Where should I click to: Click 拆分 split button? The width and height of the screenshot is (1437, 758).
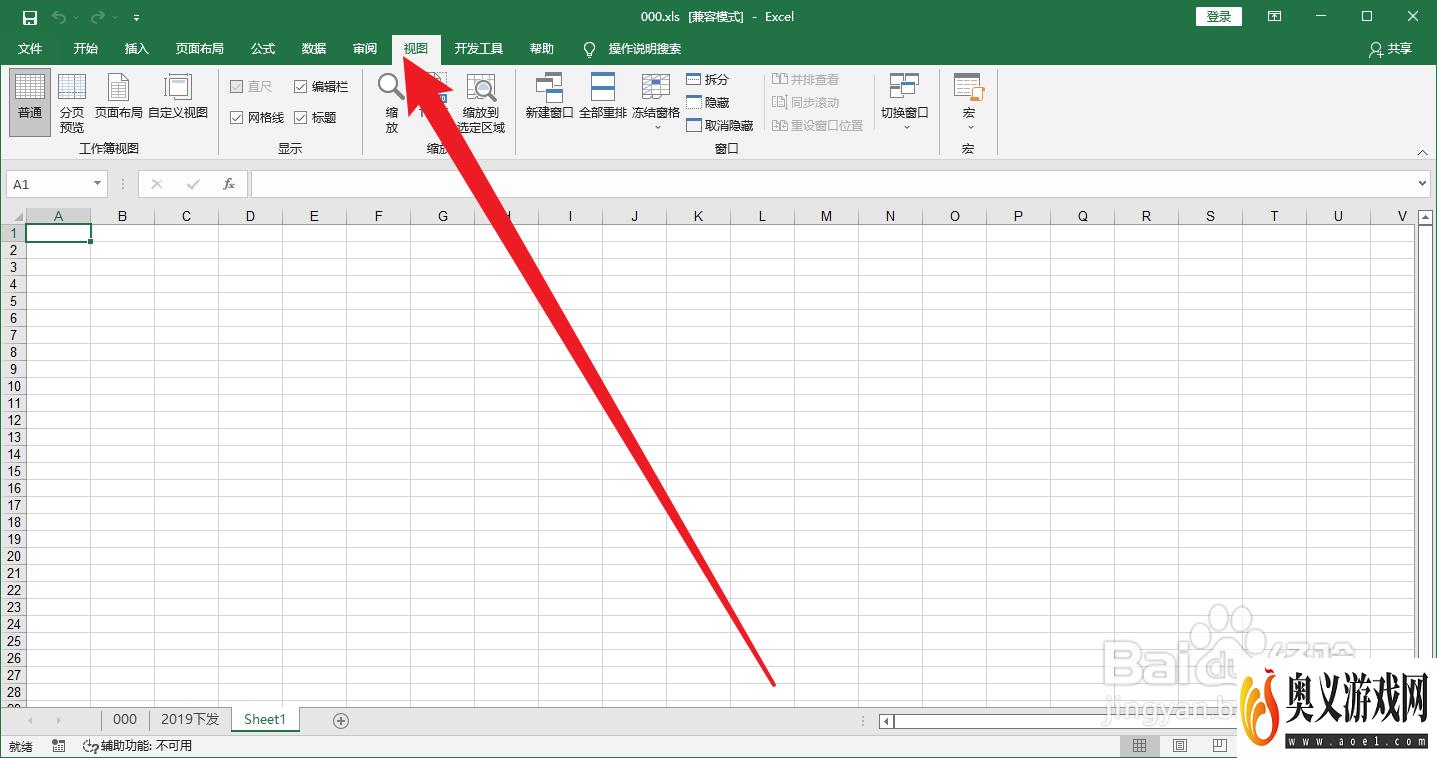pos(708,79)
